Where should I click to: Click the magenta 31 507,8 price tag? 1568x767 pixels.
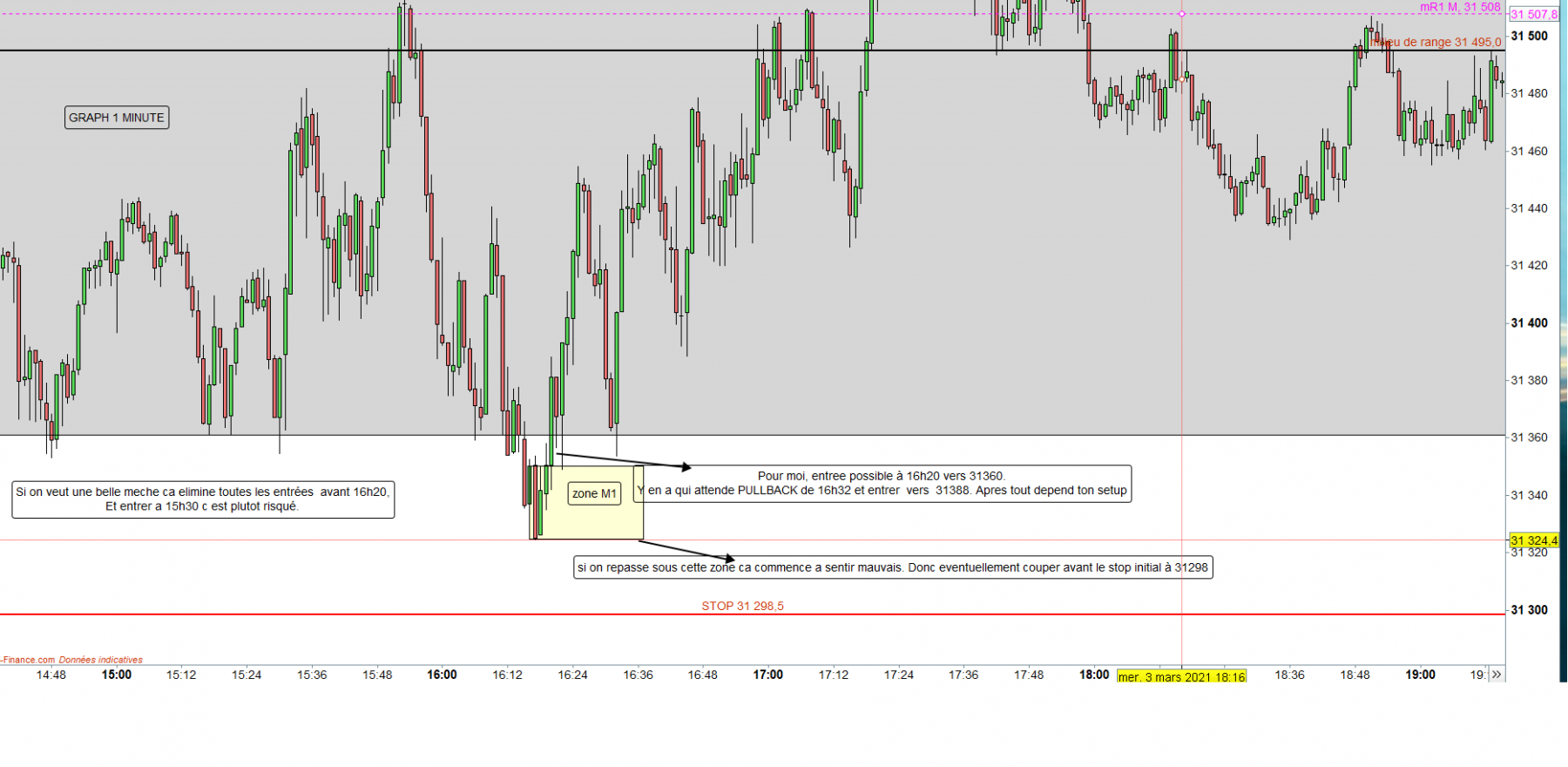click(1534, 14)
